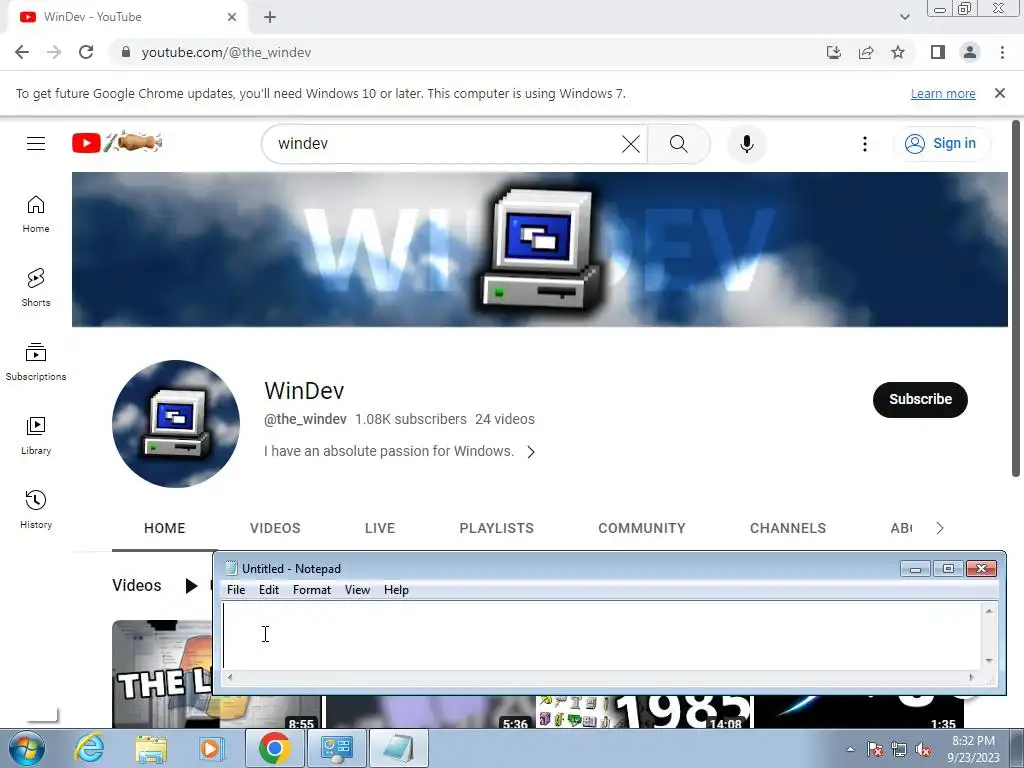Open the YouTube hamburger guide menu
The width and height of the screenshot is (1024, 768).
pos(36,143)
